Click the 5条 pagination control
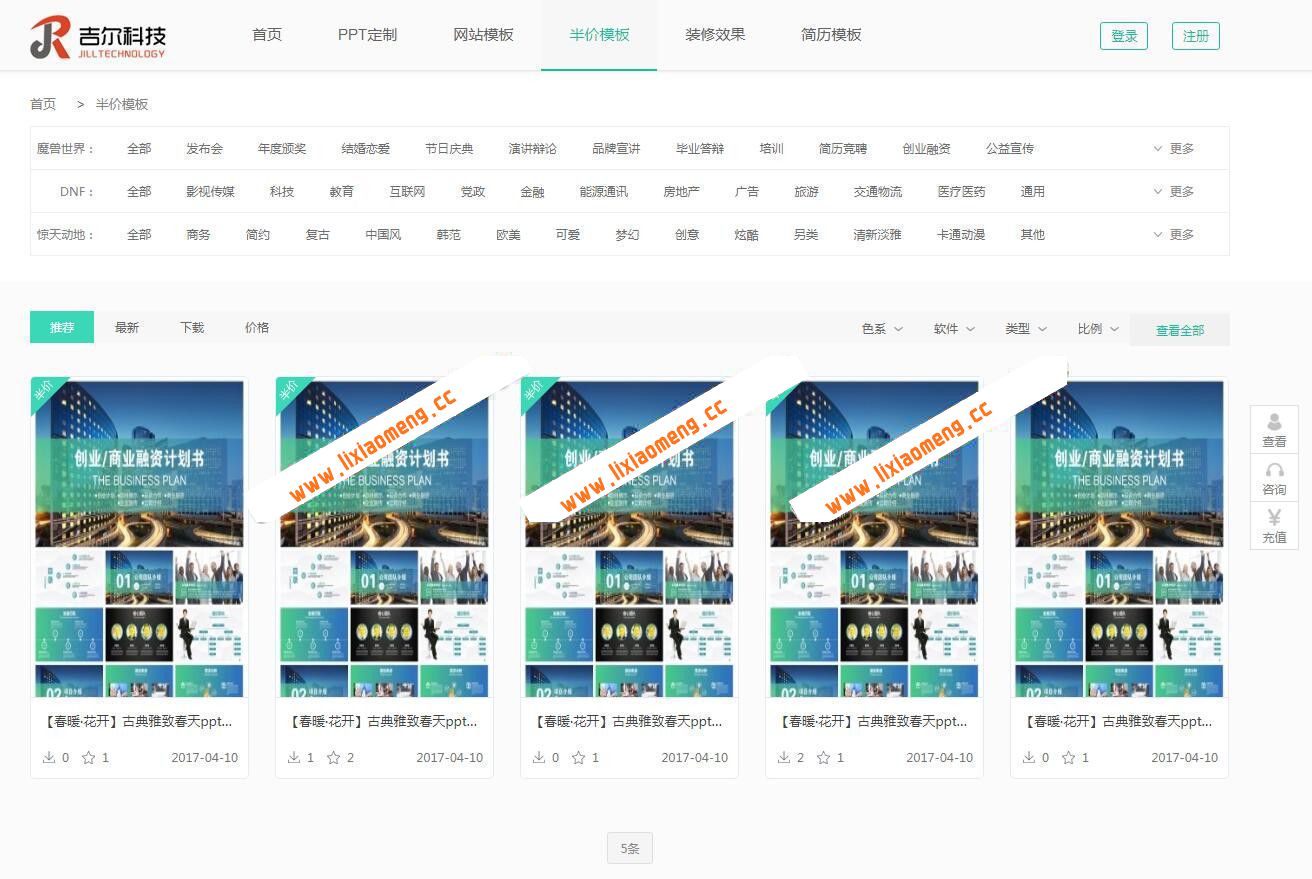 click(x=629, y=847)
